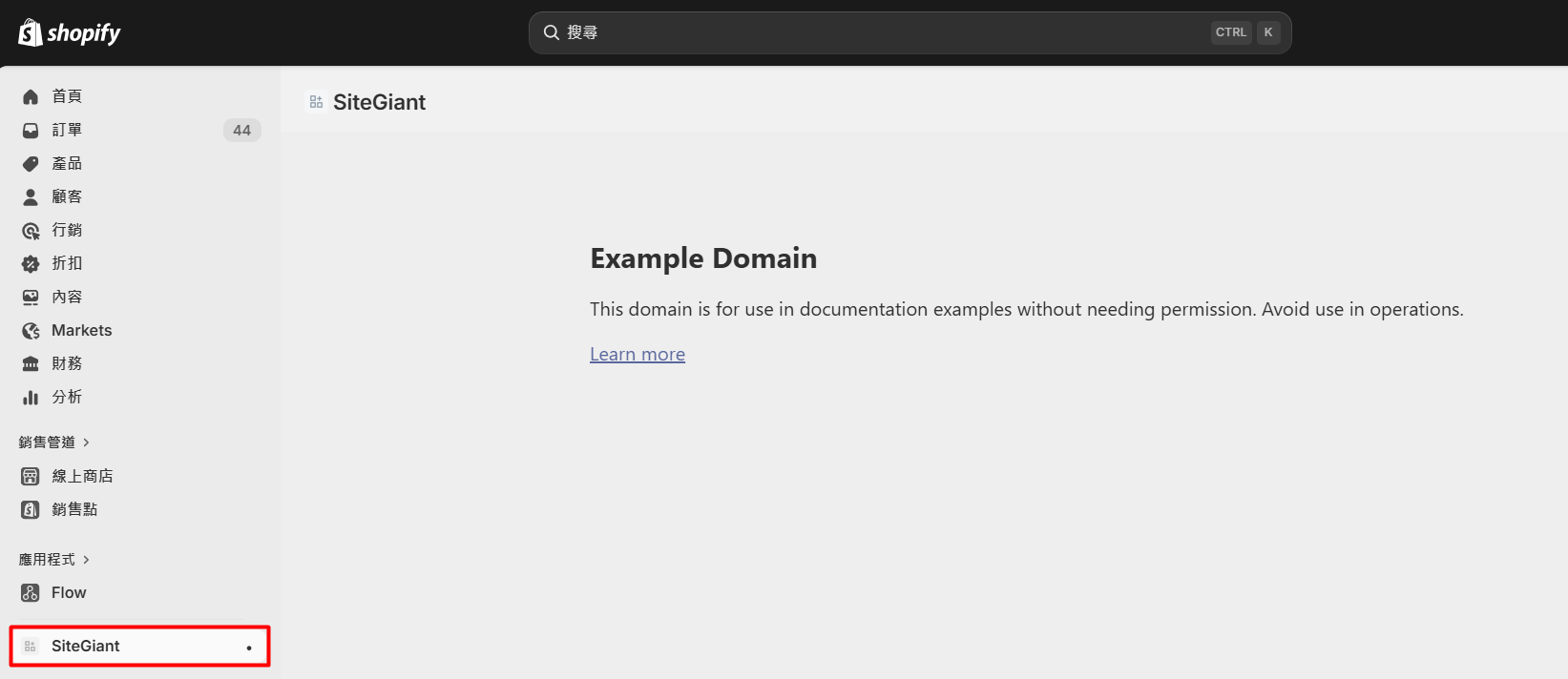Open the Home icon in sidebar
Screen dimensions: 1568x679
(x=31, y=96)
